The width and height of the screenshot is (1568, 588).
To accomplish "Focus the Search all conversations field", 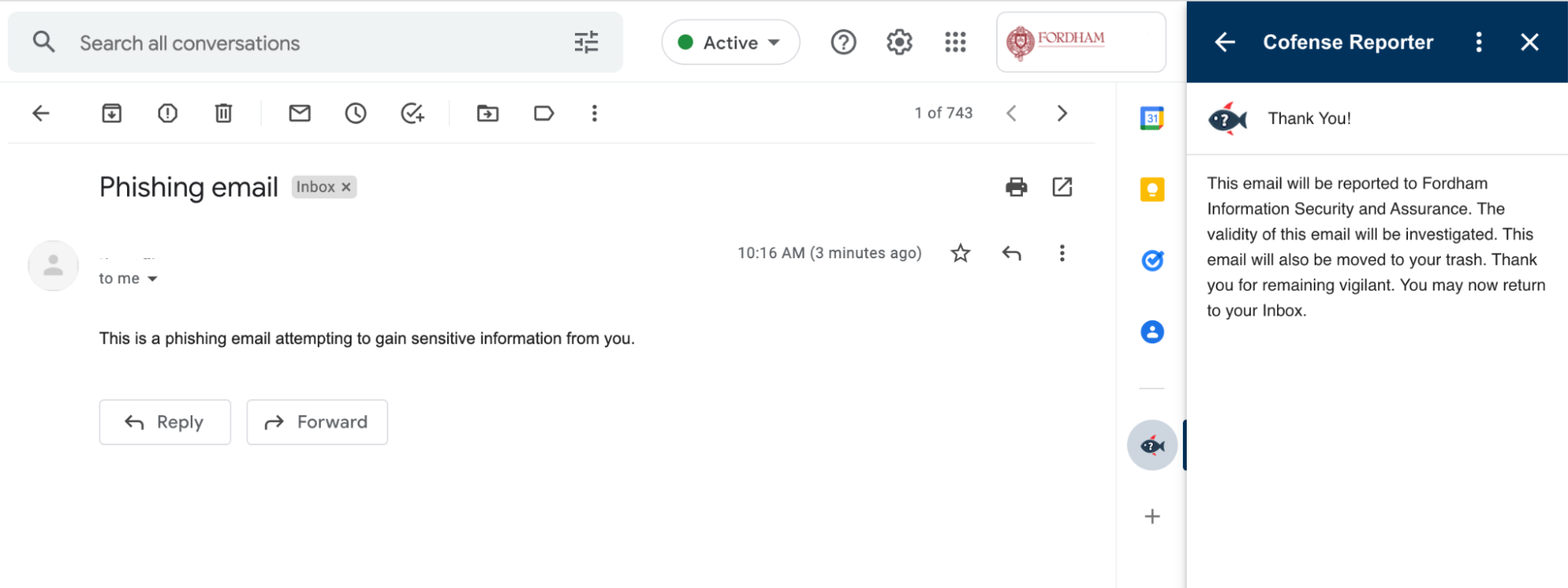I will (x=314, y=42).
